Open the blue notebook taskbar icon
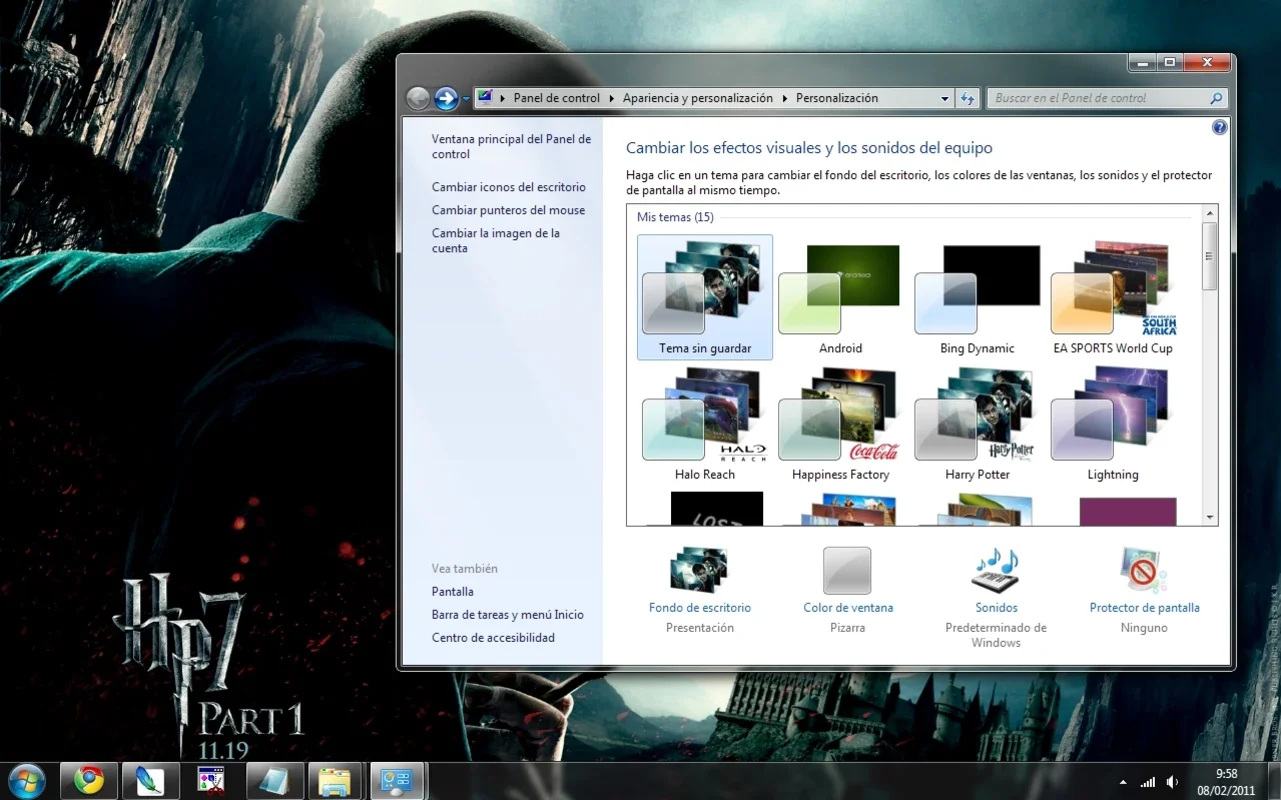 coord(273,780)
